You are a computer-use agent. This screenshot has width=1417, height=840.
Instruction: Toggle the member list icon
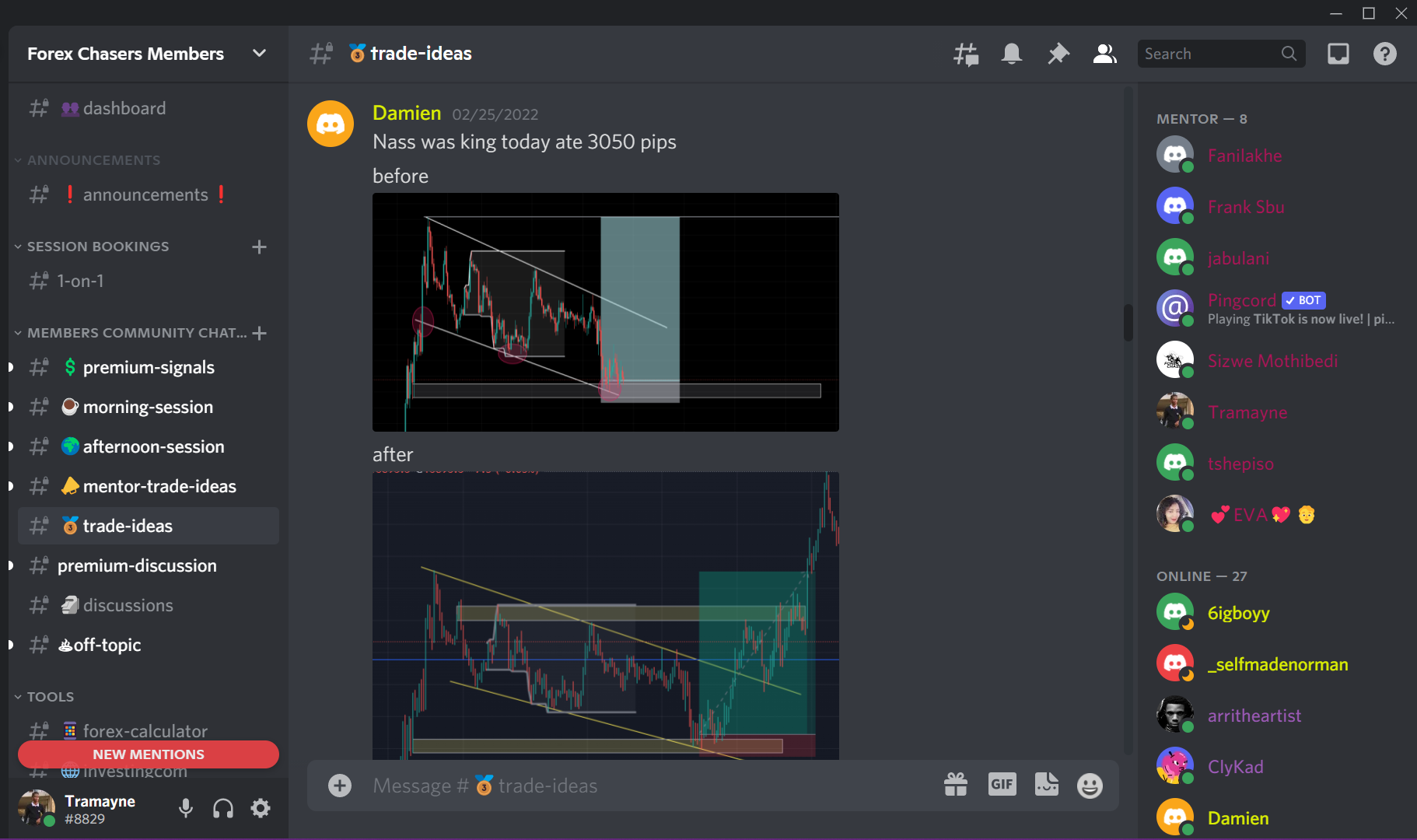1105,54
